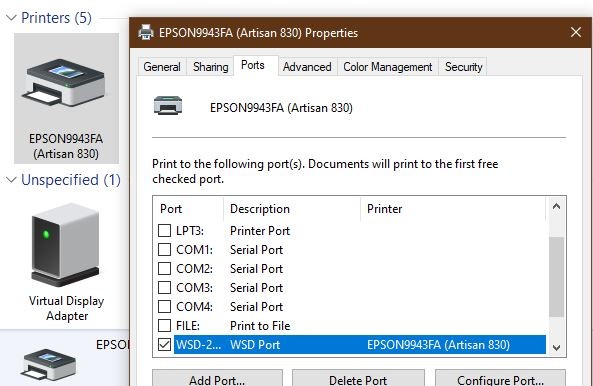Click the "Serial Port" description for COM1
593x386 pixels.
[256, 250]
